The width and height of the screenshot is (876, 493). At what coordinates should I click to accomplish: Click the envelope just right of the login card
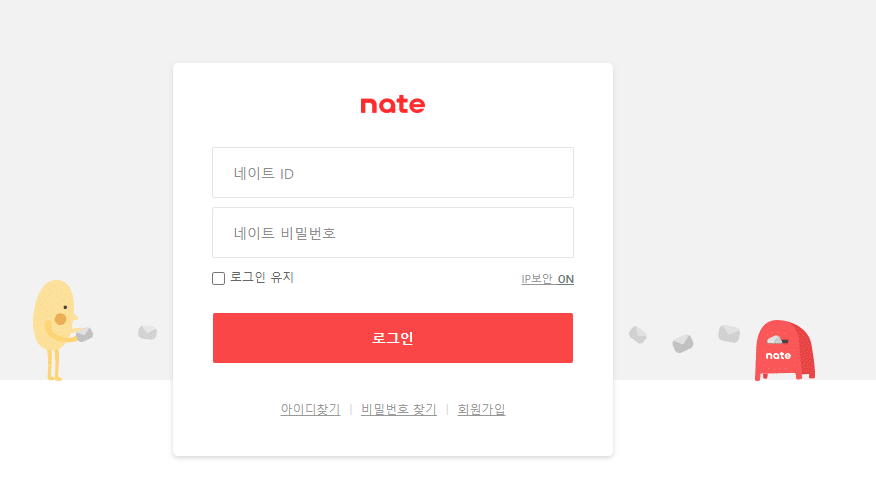[637, 335]
